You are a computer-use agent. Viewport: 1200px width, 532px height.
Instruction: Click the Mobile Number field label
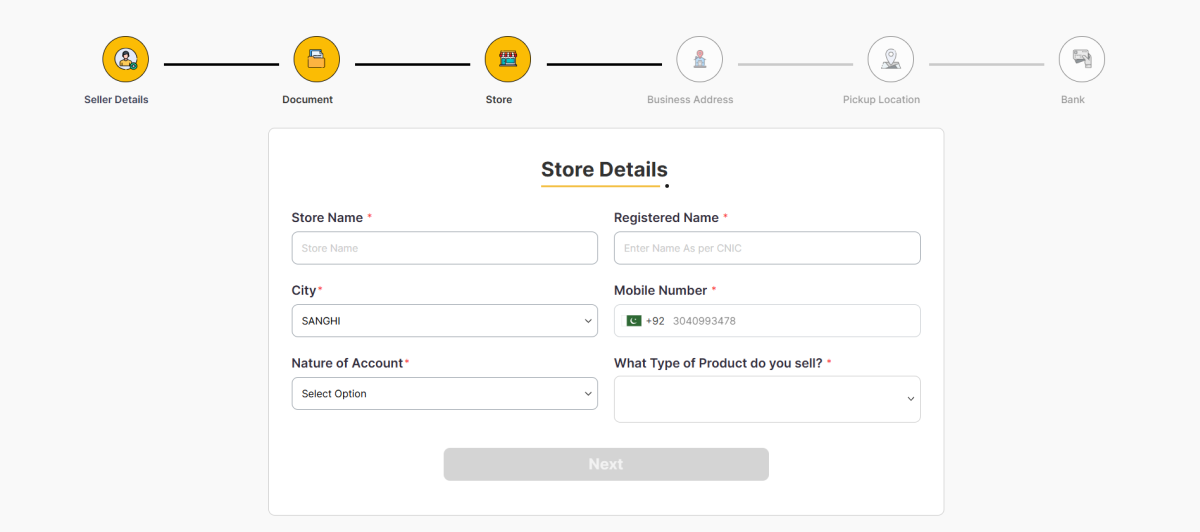pyautogui.click(x=660, y=291)
